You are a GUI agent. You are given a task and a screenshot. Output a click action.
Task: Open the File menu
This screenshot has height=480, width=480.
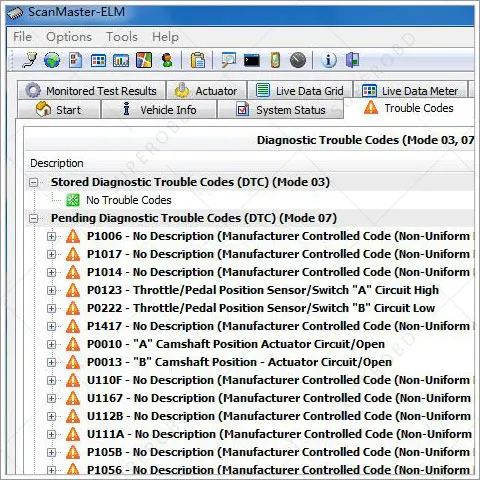(22, 37)
